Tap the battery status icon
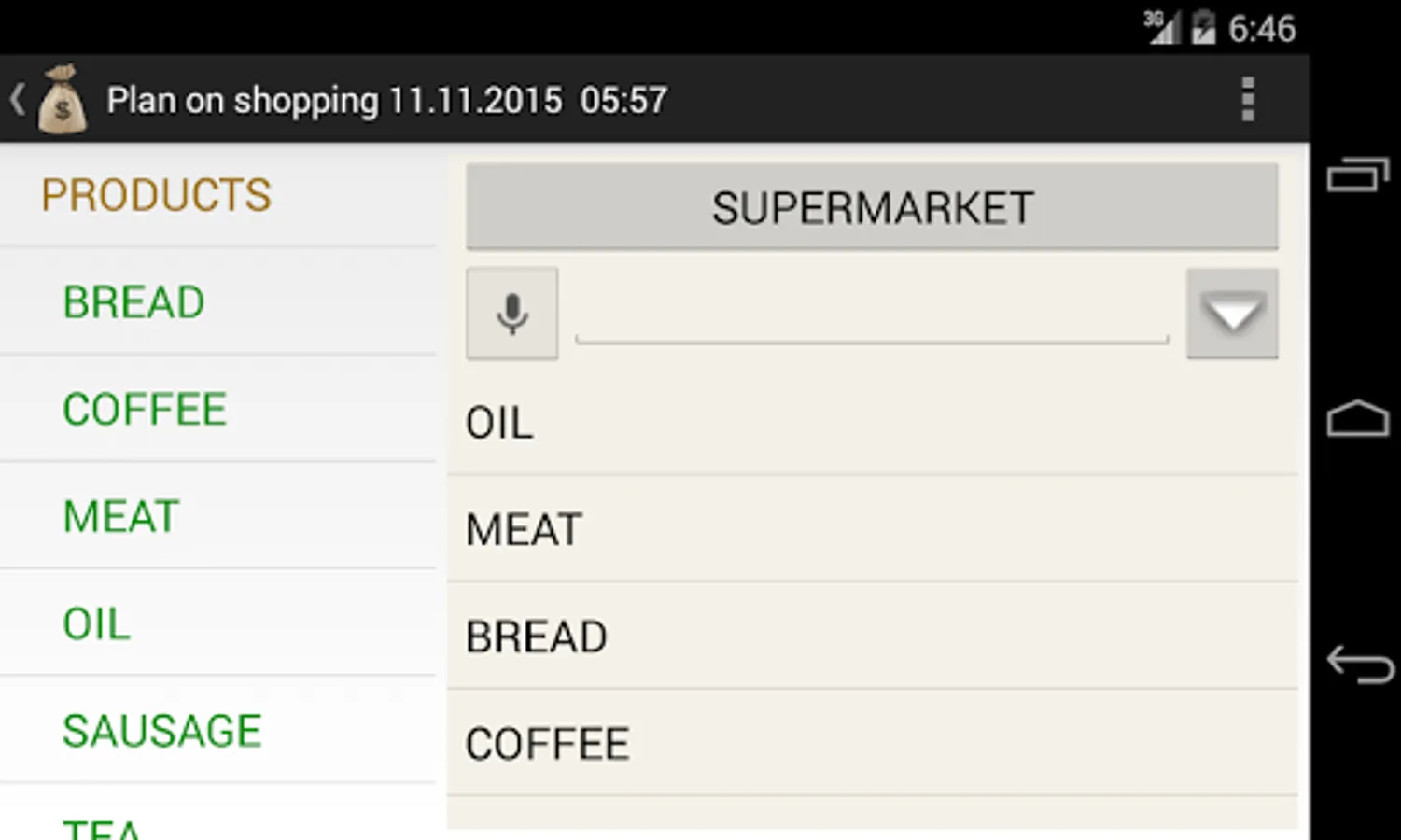The image size is (1401, 840). (x=1203, y=28)
